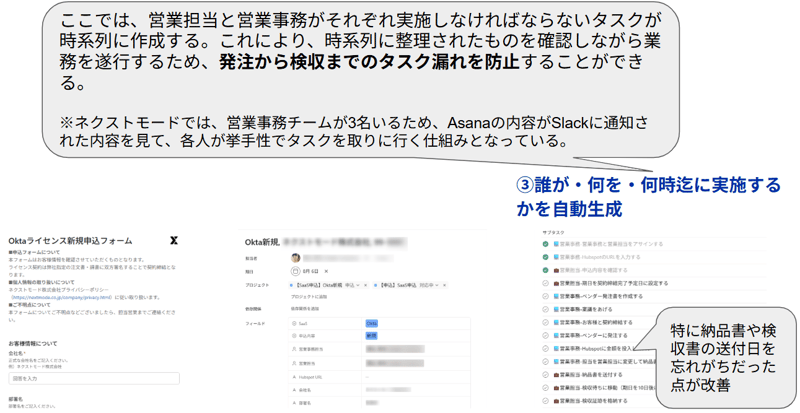Screen dimensions: 800x413
Task: Click the Hubspot URL text field icon
Action: tap(294, 377)
